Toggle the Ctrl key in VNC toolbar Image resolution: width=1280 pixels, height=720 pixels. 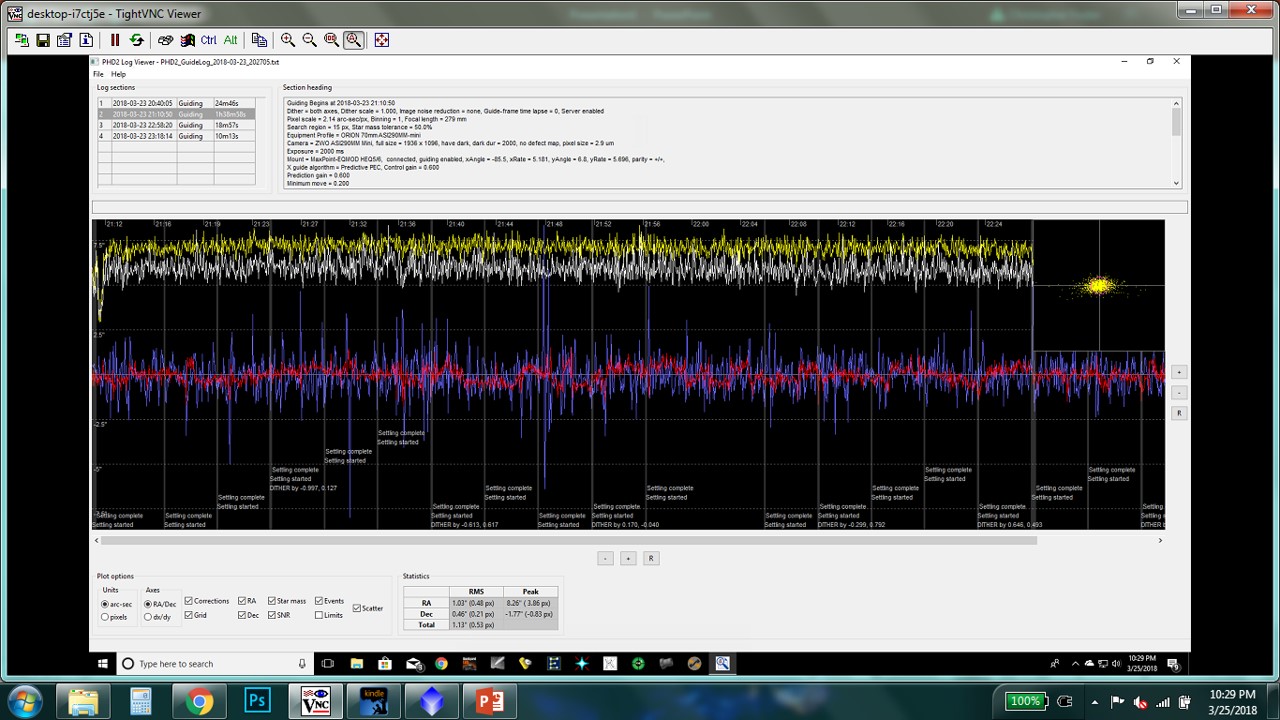(208, 40)
